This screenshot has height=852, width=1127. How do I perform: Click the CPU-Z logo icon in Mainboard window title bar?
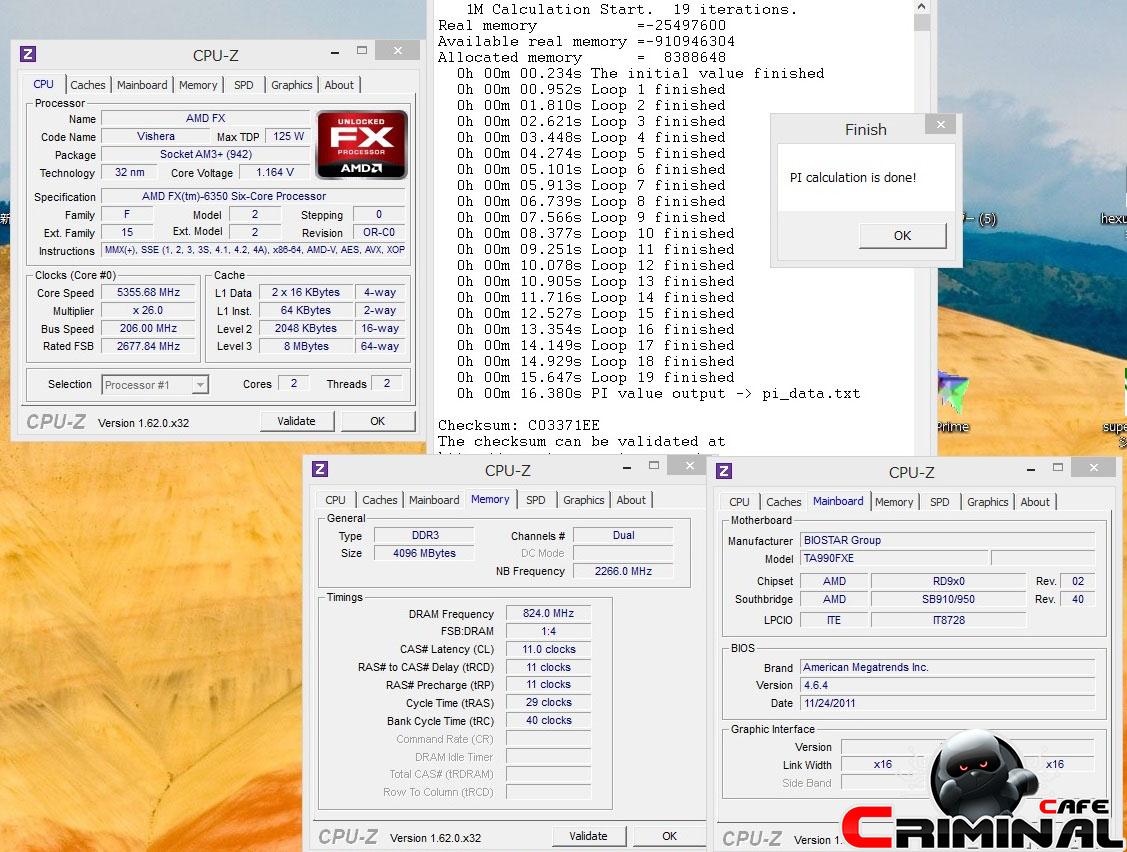pos(724,471)
